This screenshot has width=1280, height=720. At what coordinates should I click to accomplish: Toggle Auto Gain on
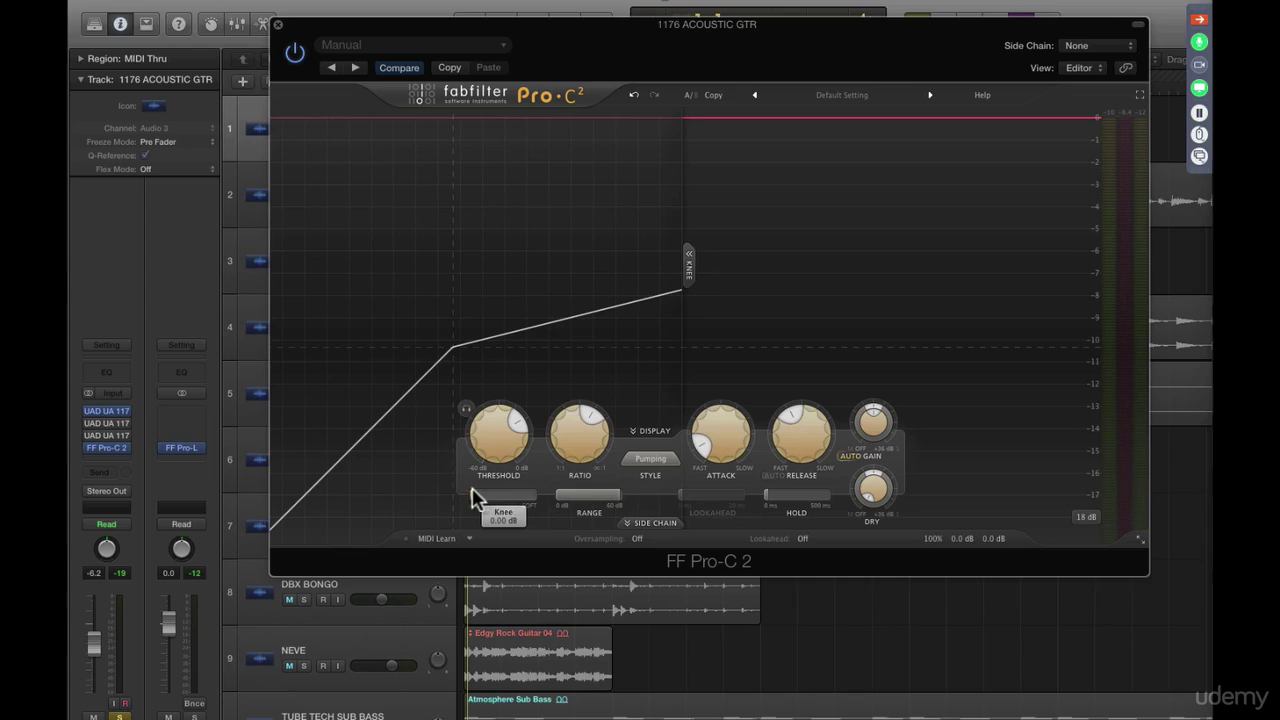pyautogui.click(x=849, y=456)
